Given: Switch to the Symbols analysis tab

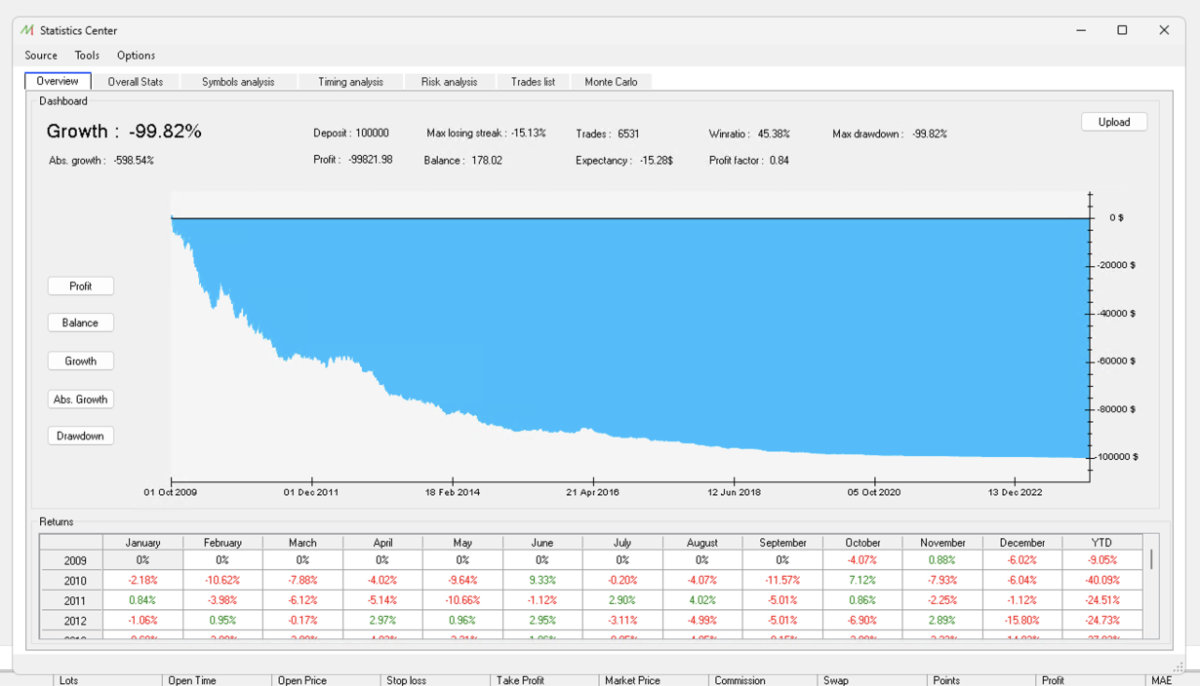Looking at the screenshot, I should coord(237,82).
